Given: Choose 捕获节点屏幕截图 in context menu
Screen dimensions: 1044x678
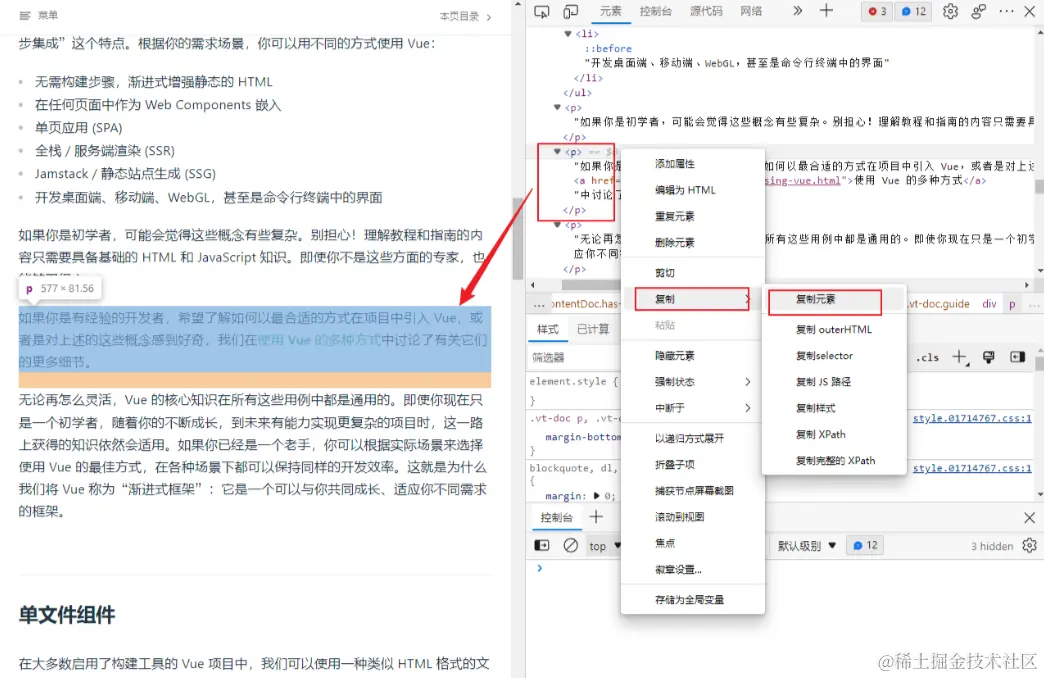Looking at the screenshot, I should (692, 490).
